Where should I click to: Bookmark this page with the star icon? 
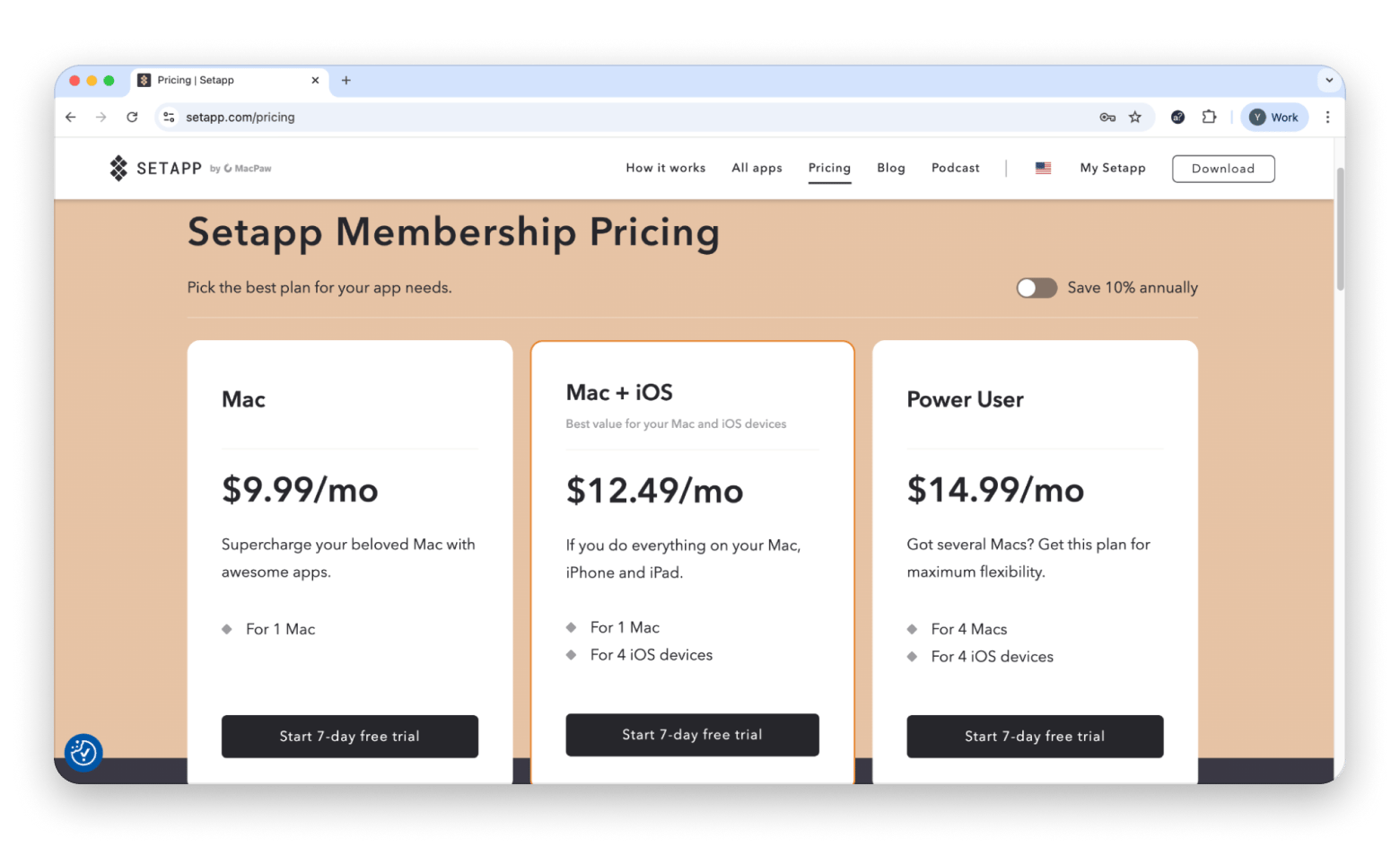coord(1135,117)
